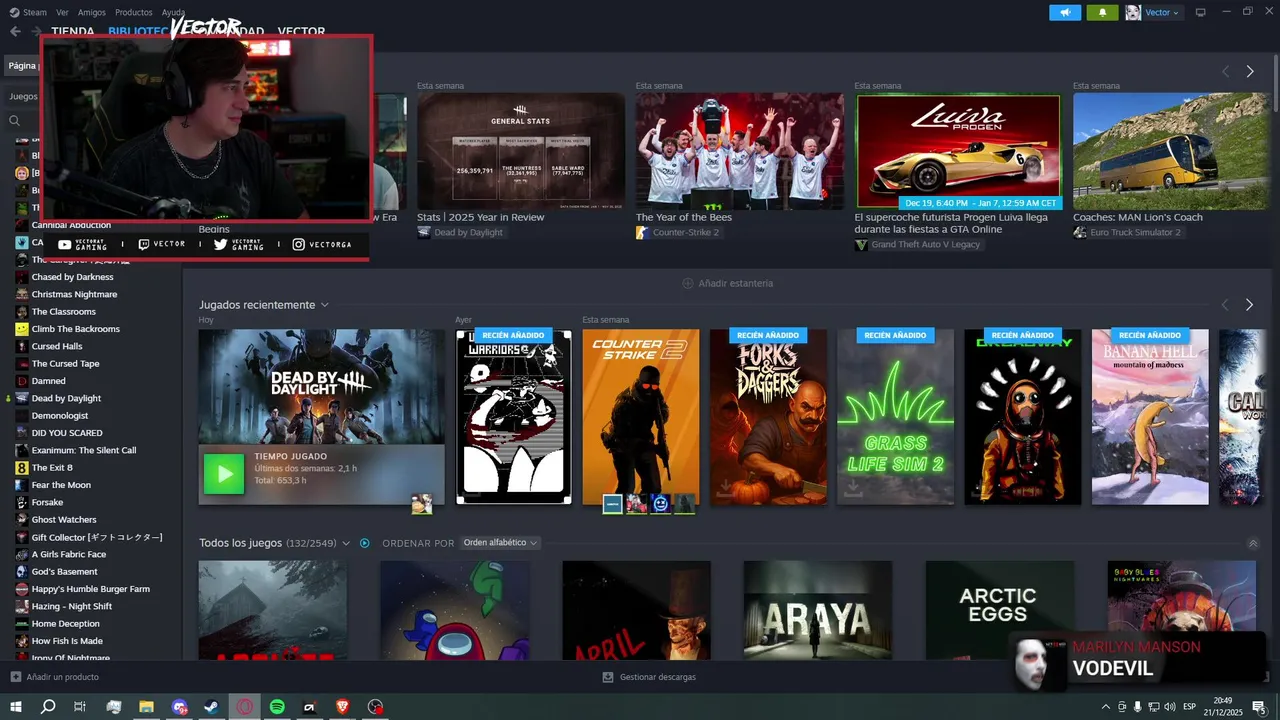Click the library search magnifier icon
The width and height of the screenshot is (1280, 720).
click(x=15, y=120)
